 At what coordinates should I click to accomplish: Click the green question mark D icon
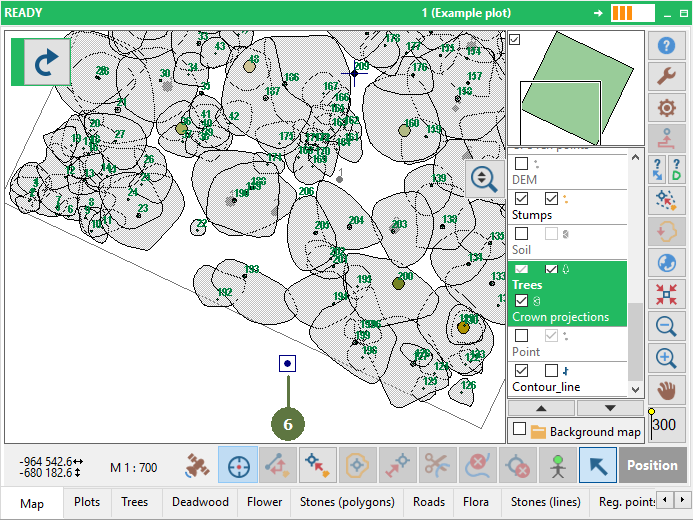(x=676, y=170)
